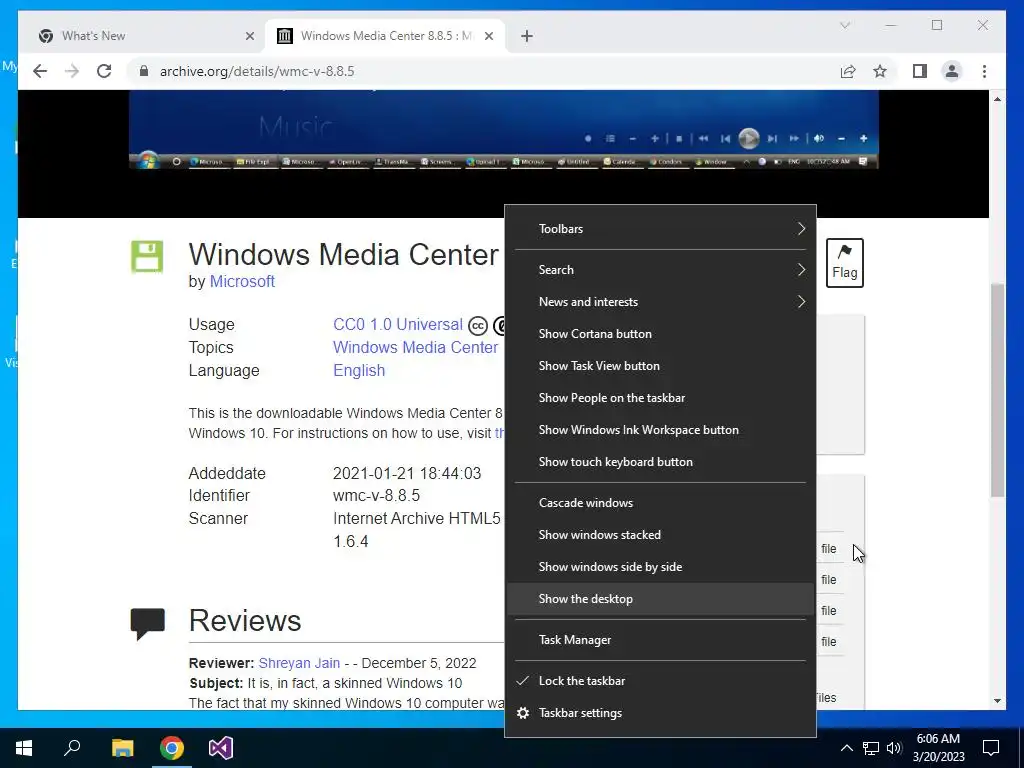Show hidden tray icons chevron

coord(846,748)
